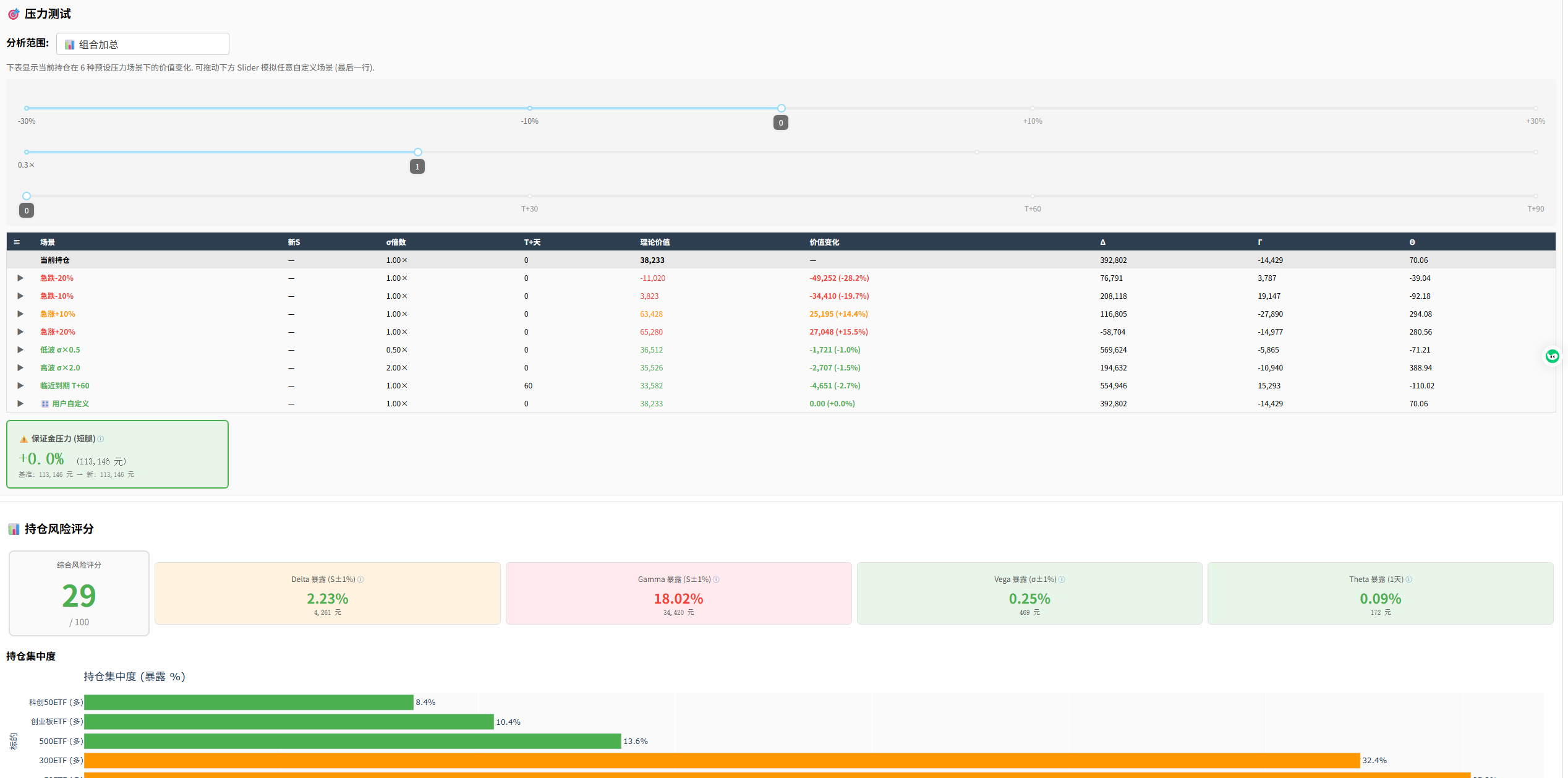Click the T+ days slider handle at 0
This screenshot has width=1568, height=778.
27,196
